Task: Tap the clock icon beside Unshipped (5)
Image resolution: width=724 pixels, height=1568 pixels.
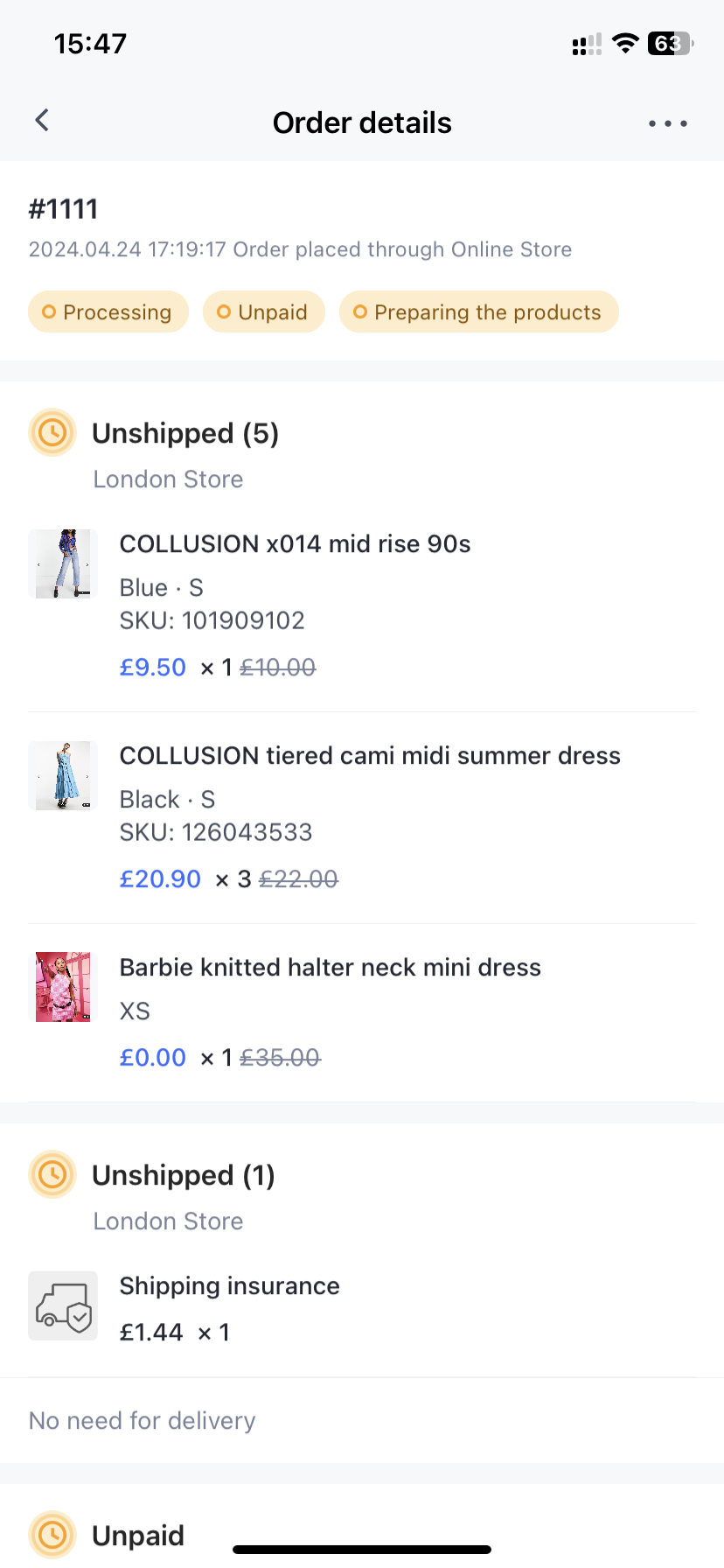Action: coord(52,433)
